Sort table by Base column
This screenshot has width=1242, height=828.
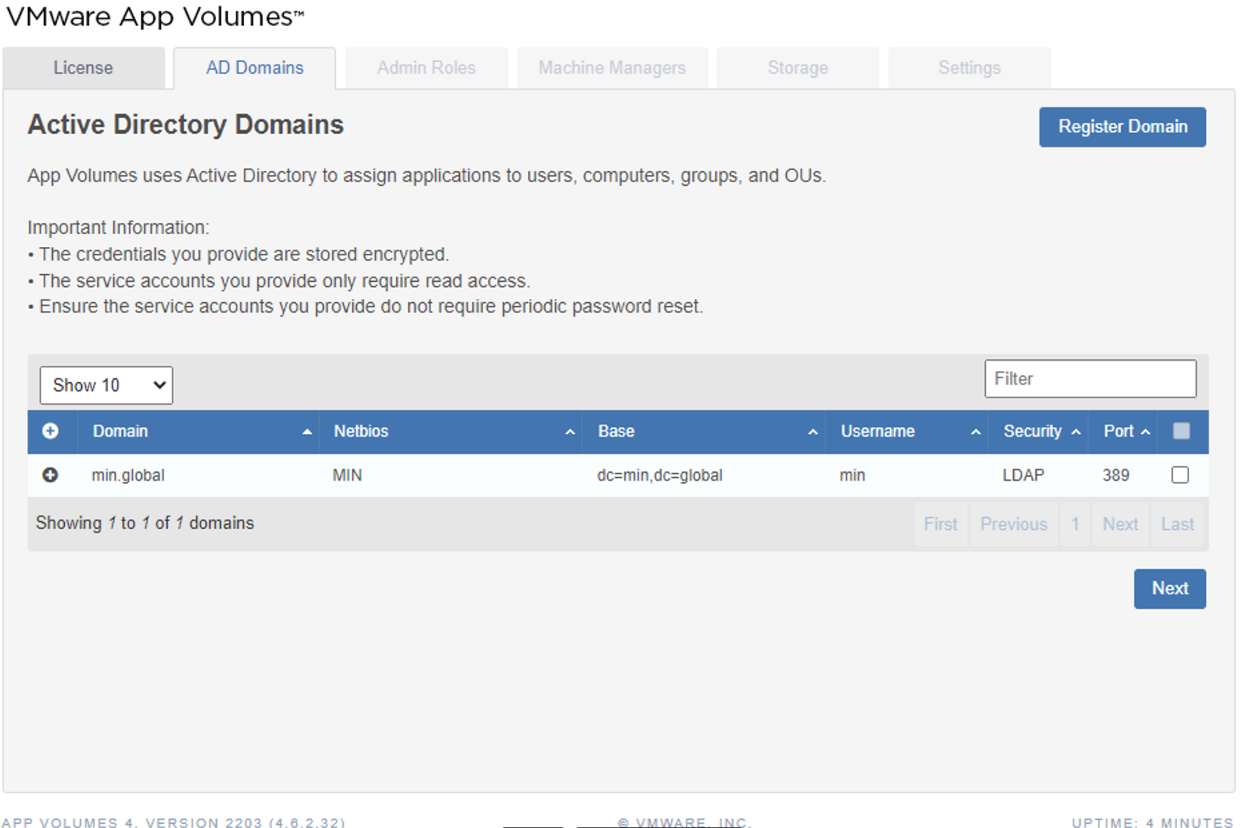(x=705, y=431)
